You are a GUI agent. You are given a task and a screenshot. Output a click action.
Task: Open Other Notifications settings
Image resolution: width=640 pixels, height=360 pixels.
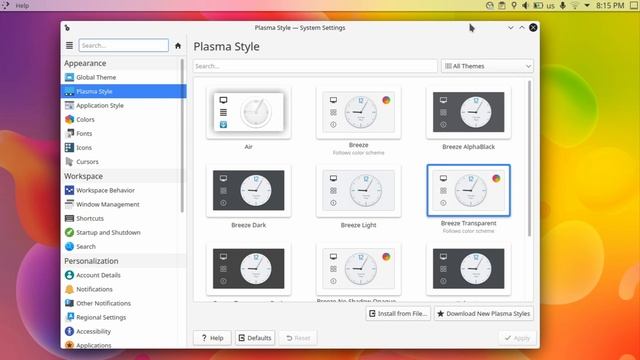tap(122, 303)
